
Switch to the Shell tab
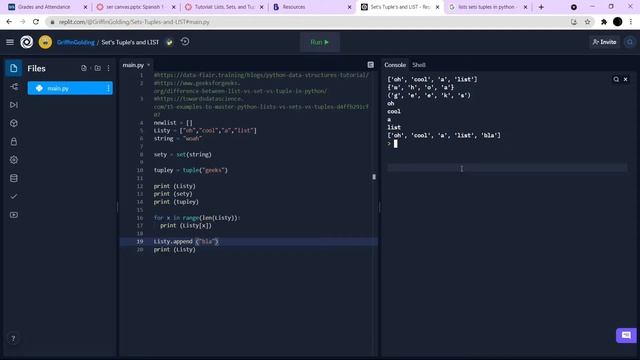click(419, 65)
